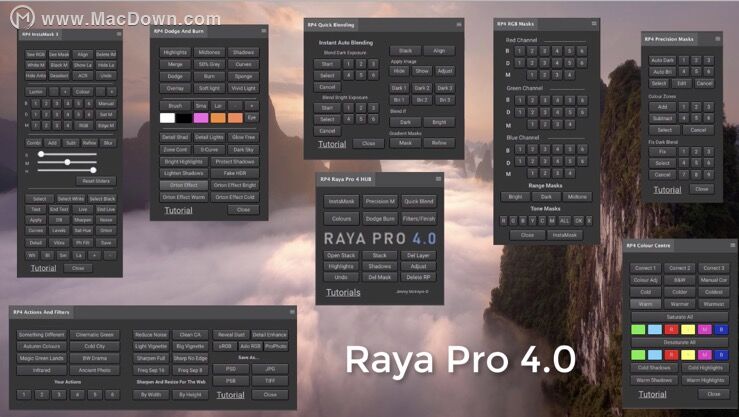
Task: Click Dark 2 in Quick Blending
Action: click(422, 88)
